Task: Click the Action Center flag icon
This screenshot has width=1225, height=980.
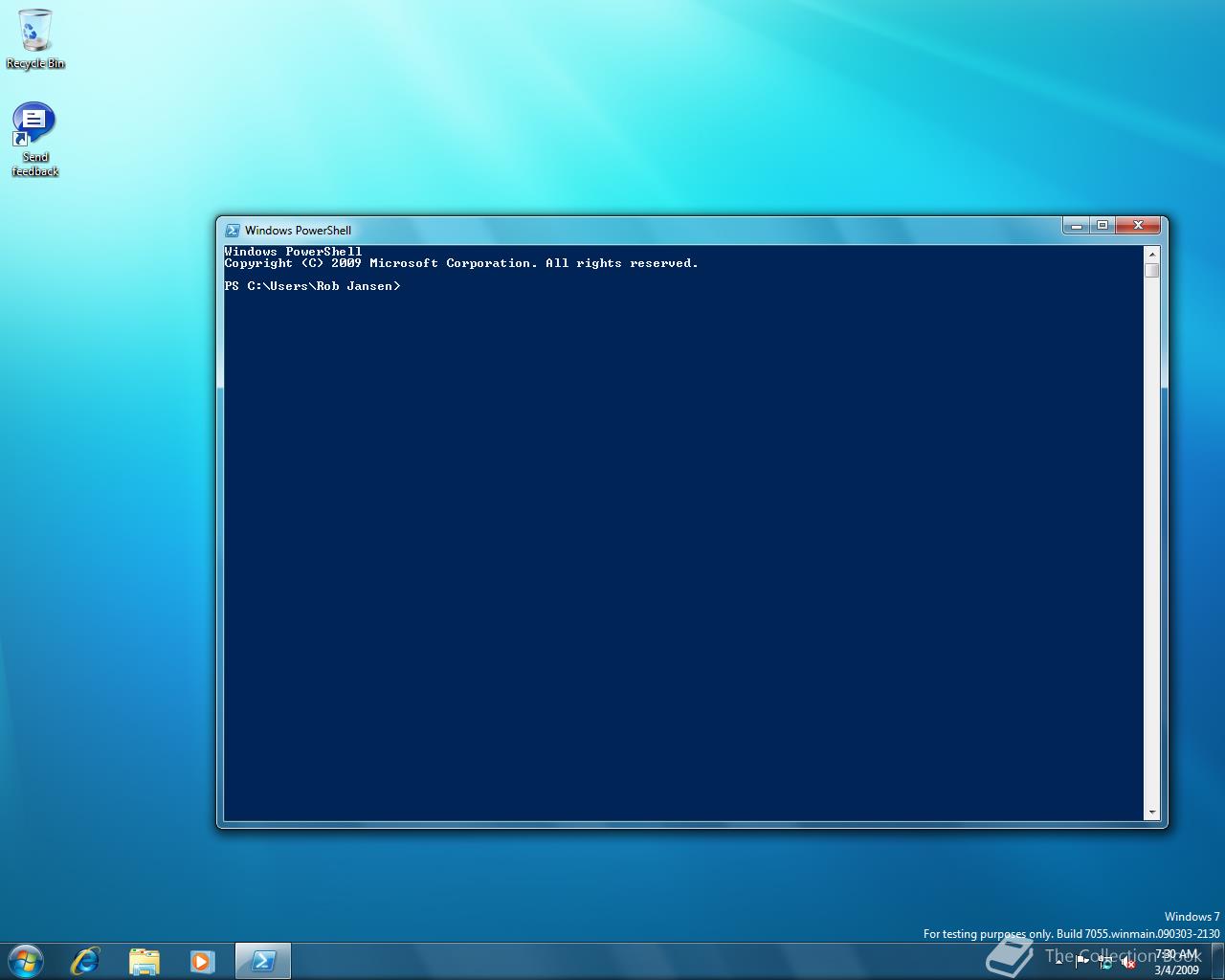Action: (x=1082, y=962)
